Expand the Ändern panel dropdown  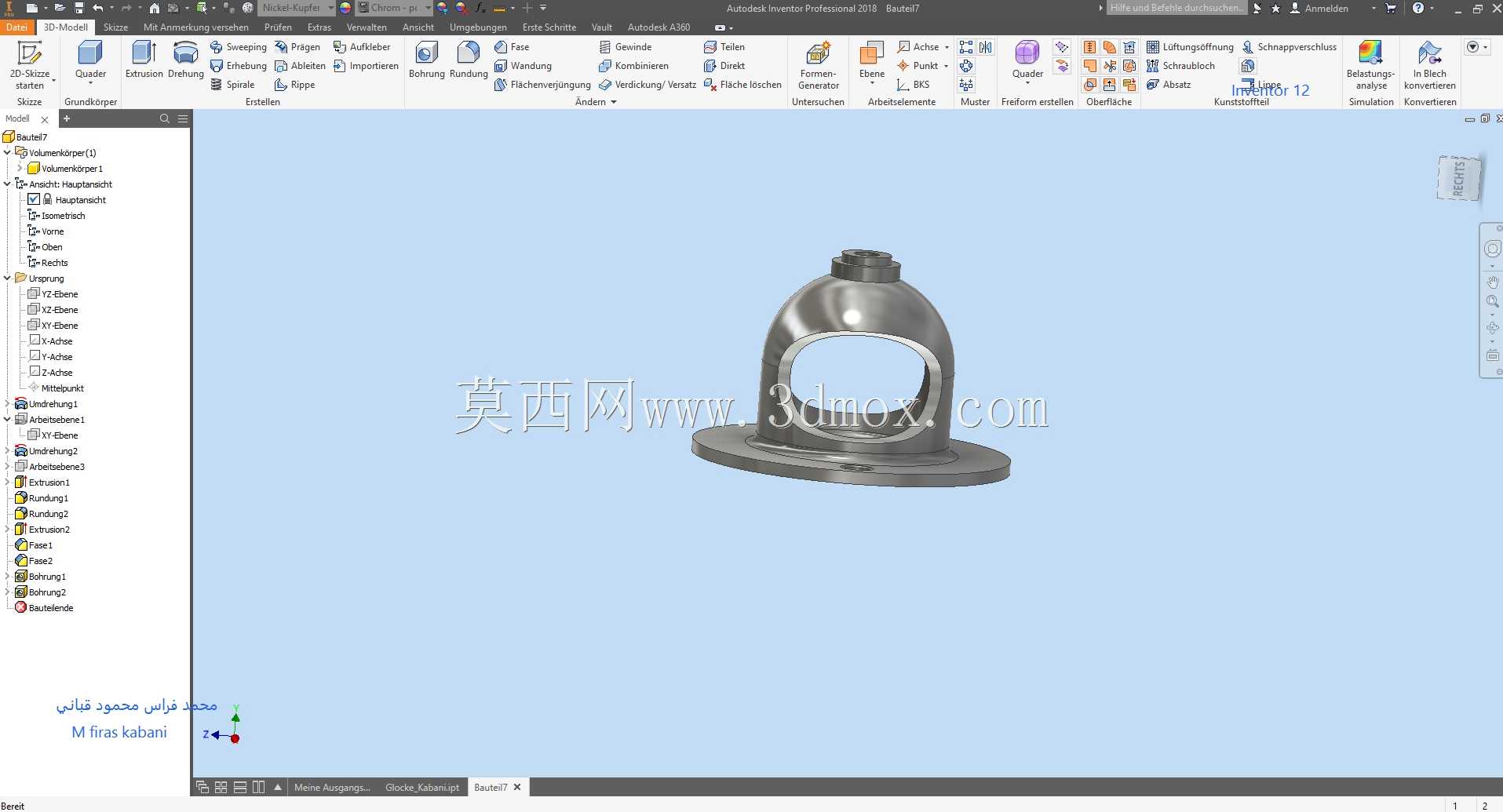614,102
